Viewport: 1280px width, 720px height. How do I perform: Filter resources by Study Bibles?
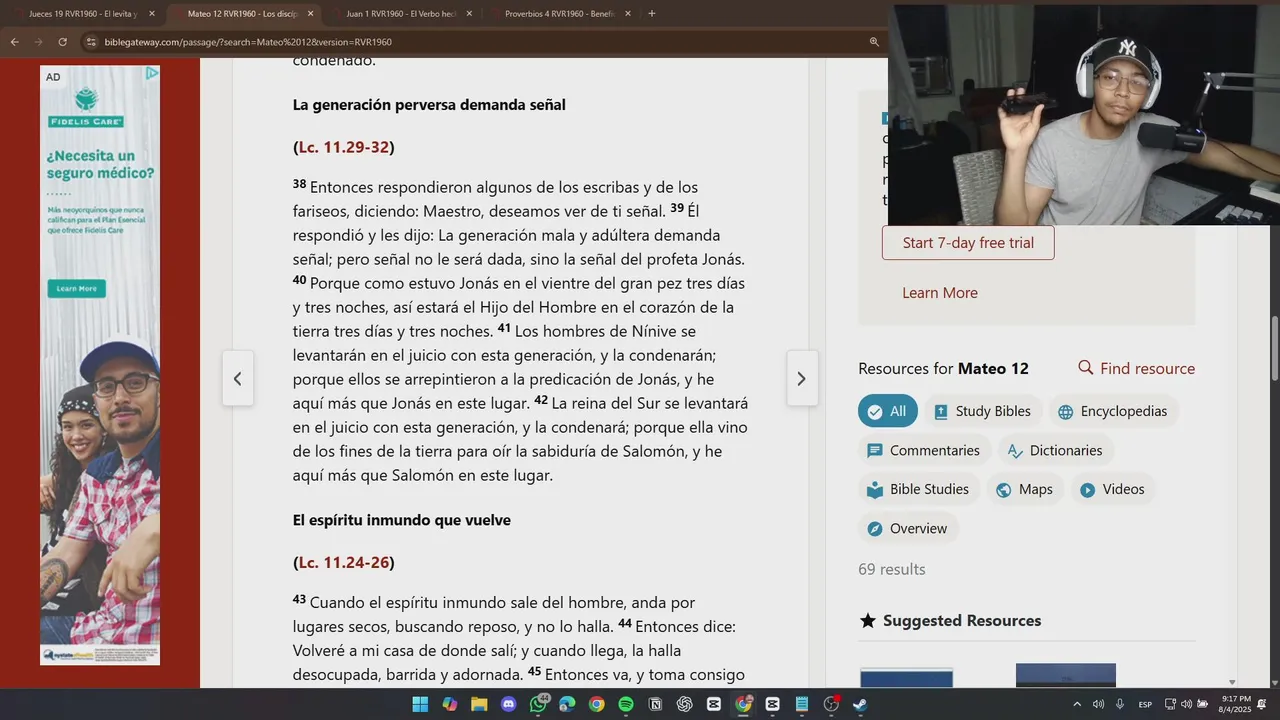click(983, 411)
